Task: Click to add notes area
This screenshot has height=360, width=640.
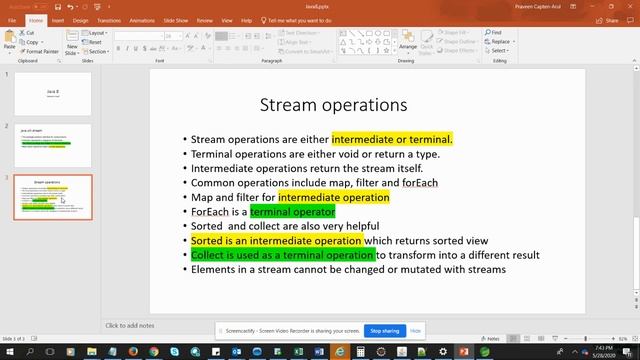Action: [x=130, y=325]
